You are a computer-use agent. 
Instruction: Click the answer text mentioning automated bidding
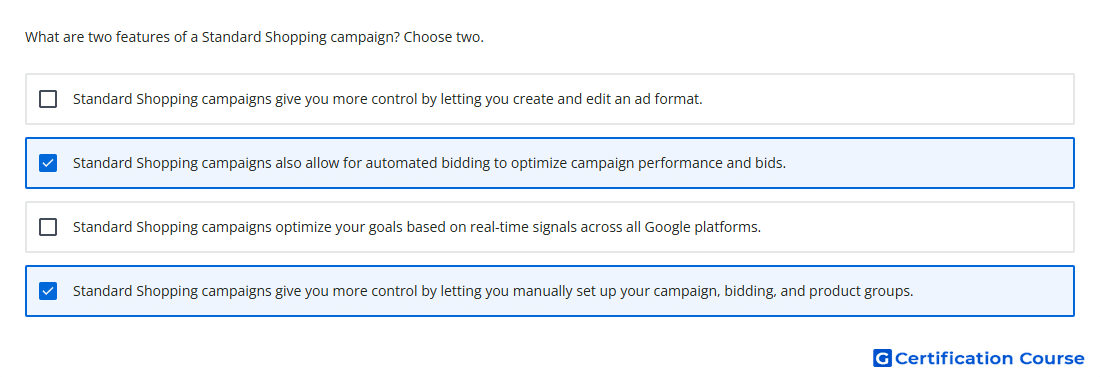(429, 163)
